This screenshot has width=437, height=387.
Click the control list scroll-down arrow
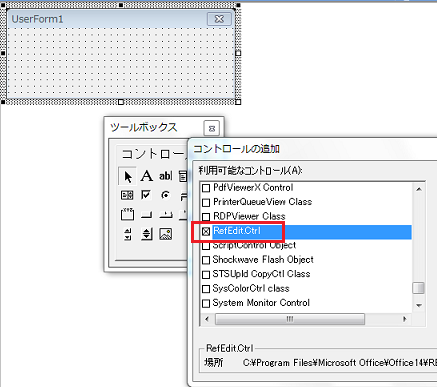pos(419,305)
